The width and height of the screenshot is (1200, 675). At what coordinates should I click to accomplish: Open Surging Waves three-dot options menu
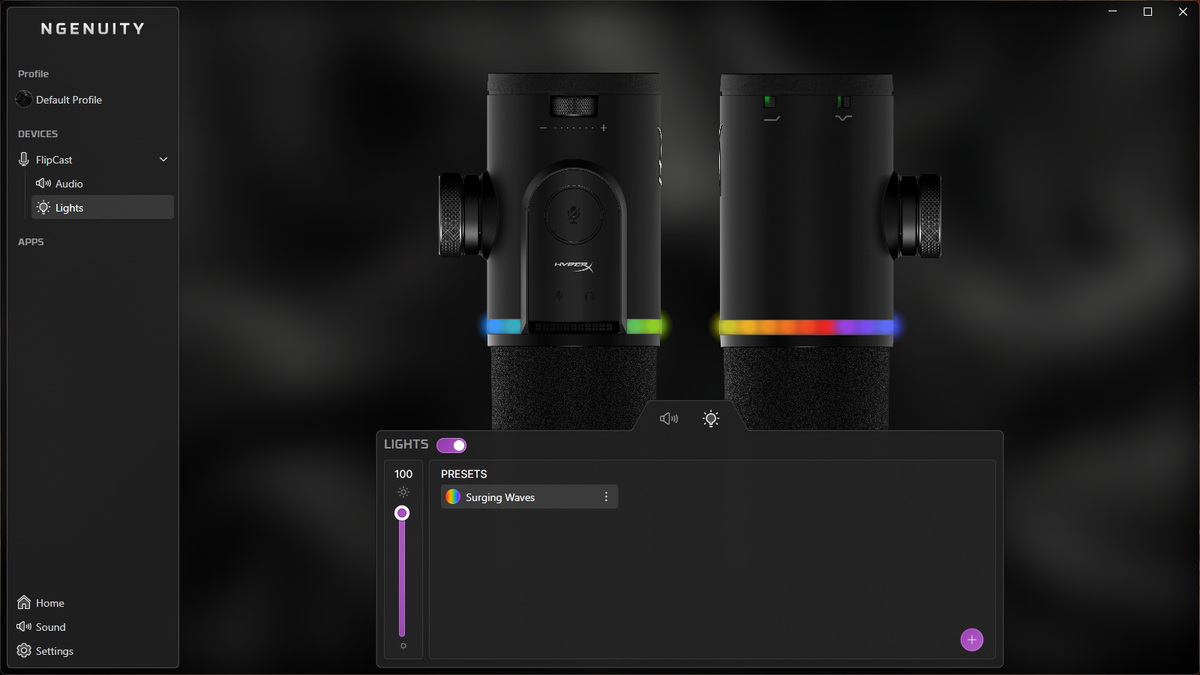pyautogui.click(x=605, y=497)
